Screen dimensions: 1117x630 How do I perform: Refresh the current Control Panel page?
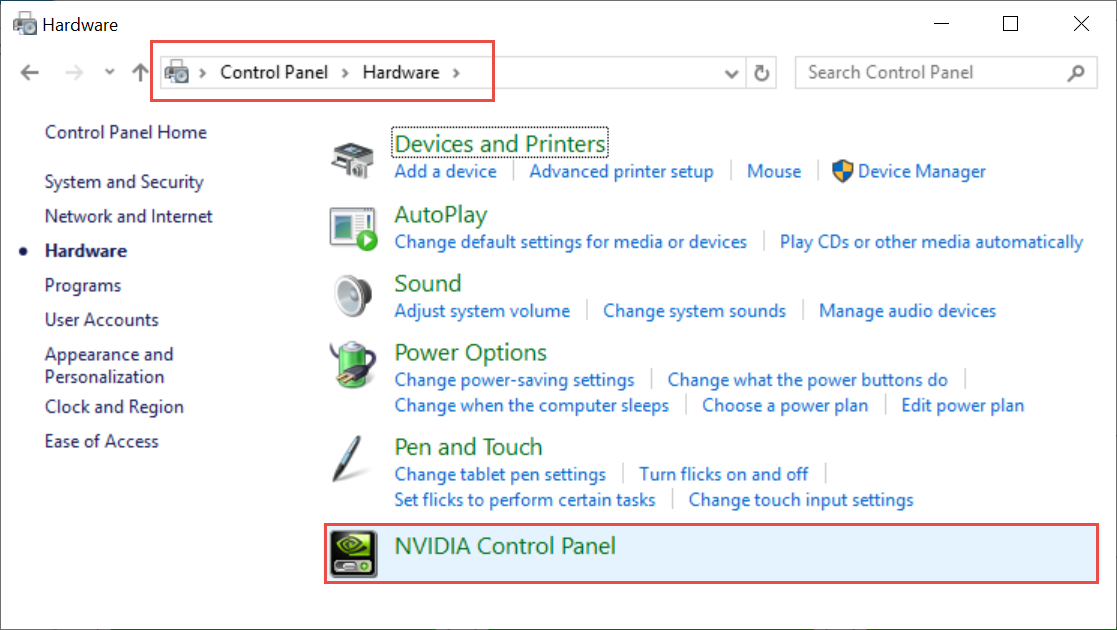(761, 72)
